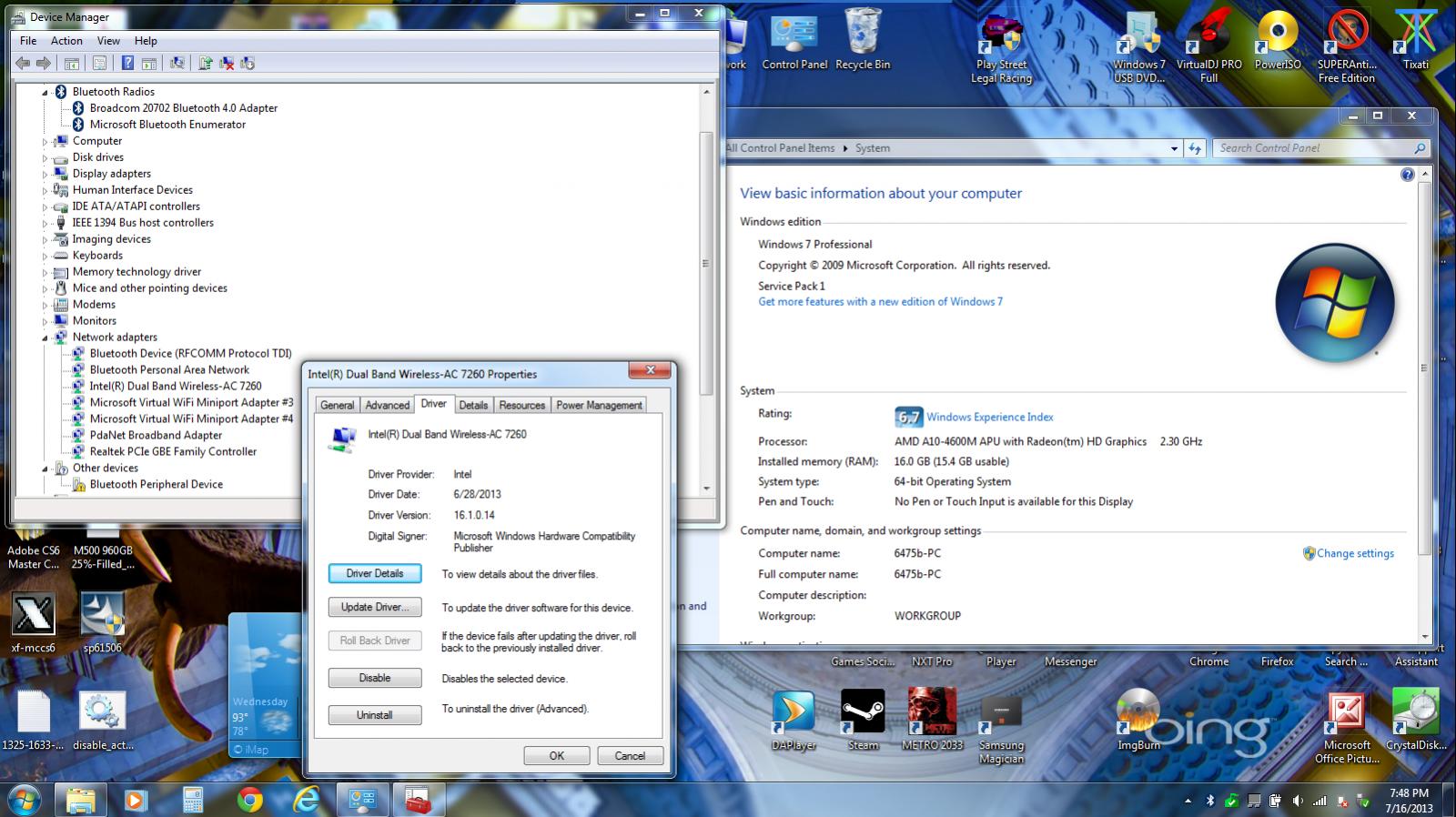Click the volume icon in system tray
1456x817 pixels.
click(x=1296, y=801)
